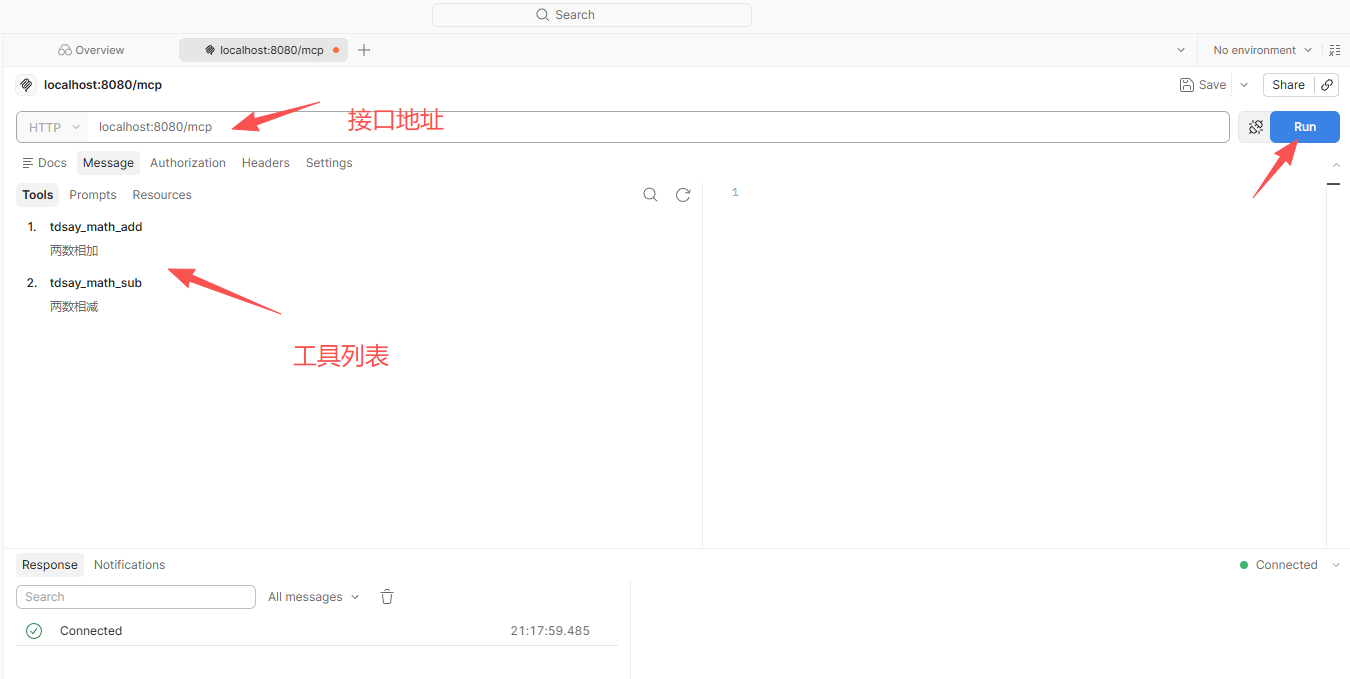Click the plus icon to open new tab
This screenshot has width=1350, height=679.
coord(364,50)
